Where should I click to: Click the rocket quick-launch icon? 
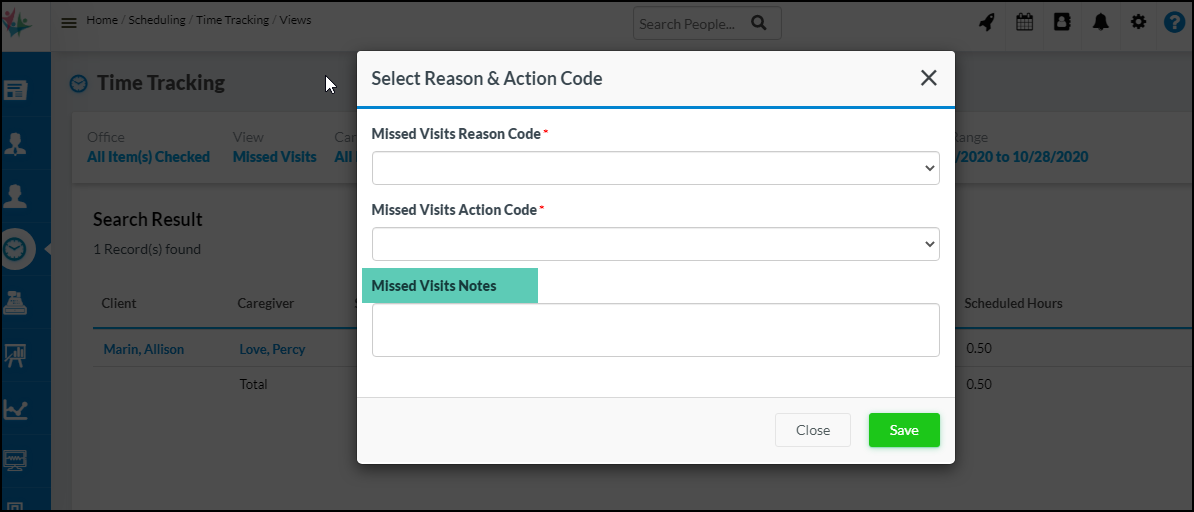[987, 22]
